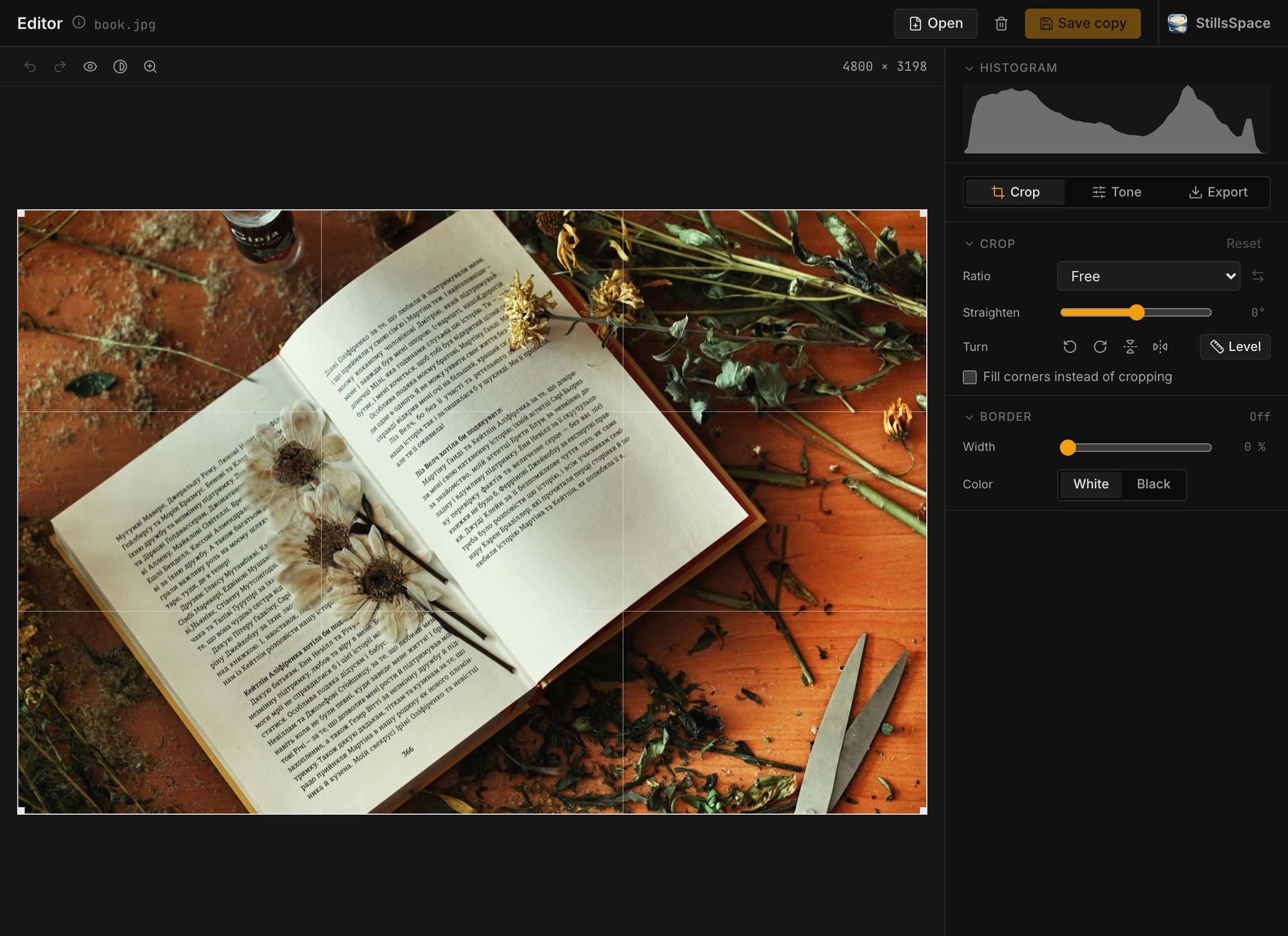Click the 4800 × 3198 dimensions text
Screen dimensions: 1288x936
884,66
